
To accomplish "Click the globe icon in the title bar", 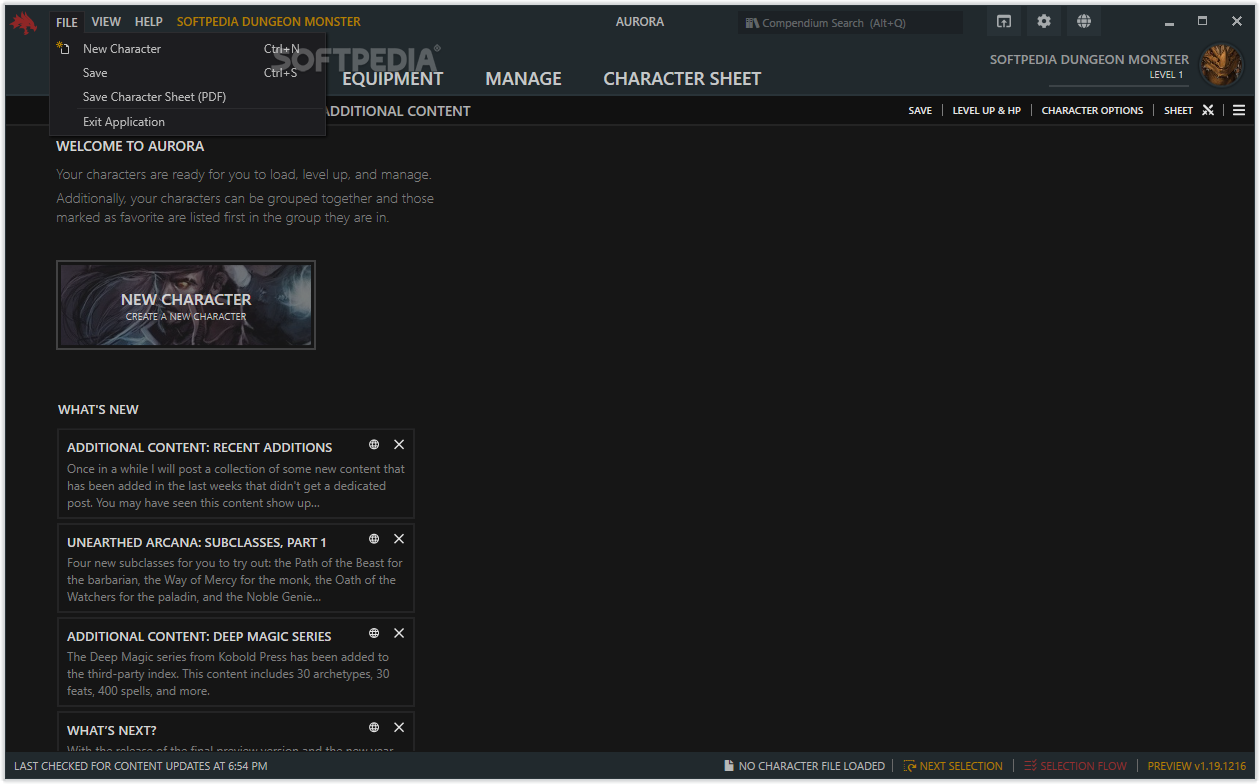I will pyautogui.click(x=1084, y=22).
